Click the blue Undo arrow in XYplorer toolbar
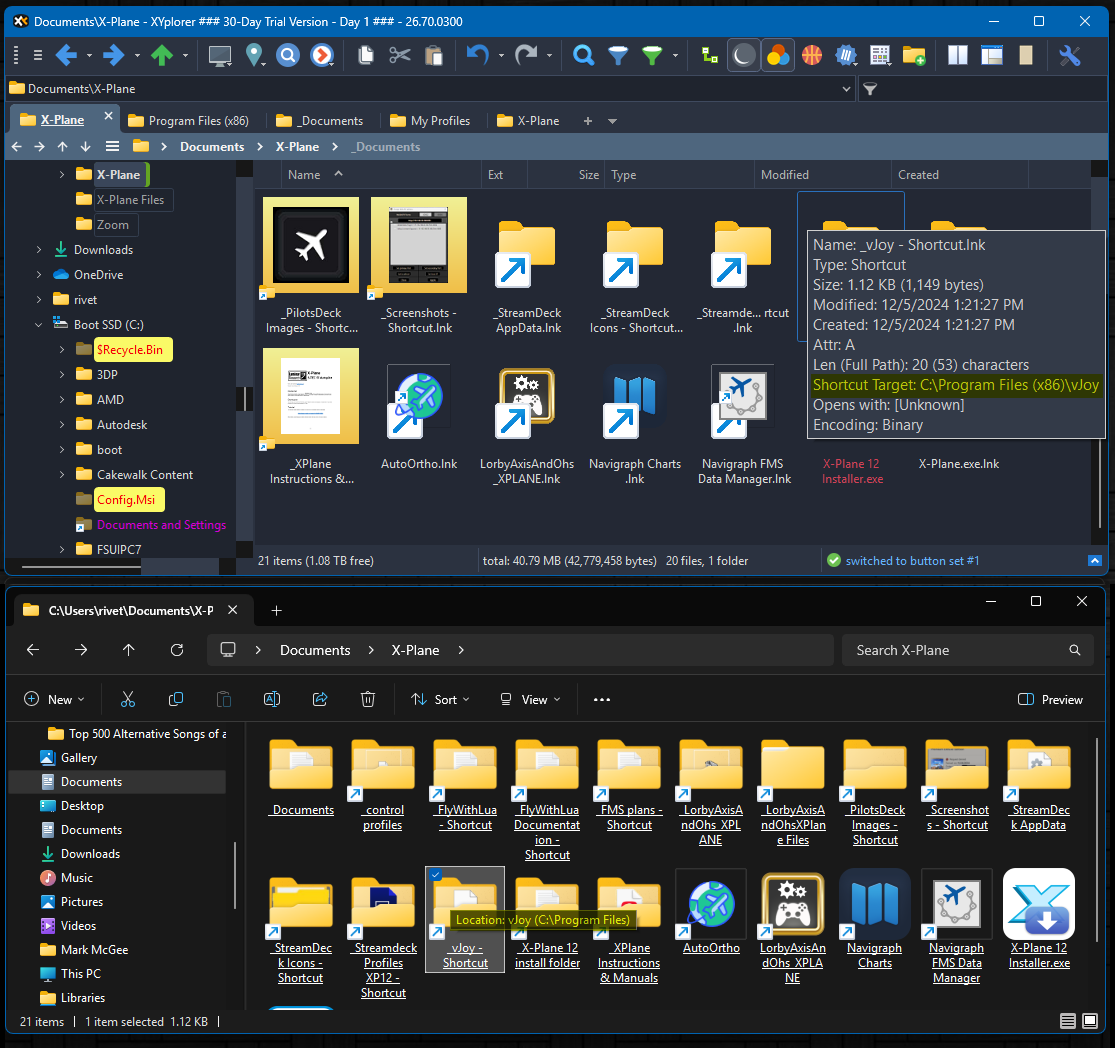The width and height of the screenshot is (1115, 1048). coord(478,56)
